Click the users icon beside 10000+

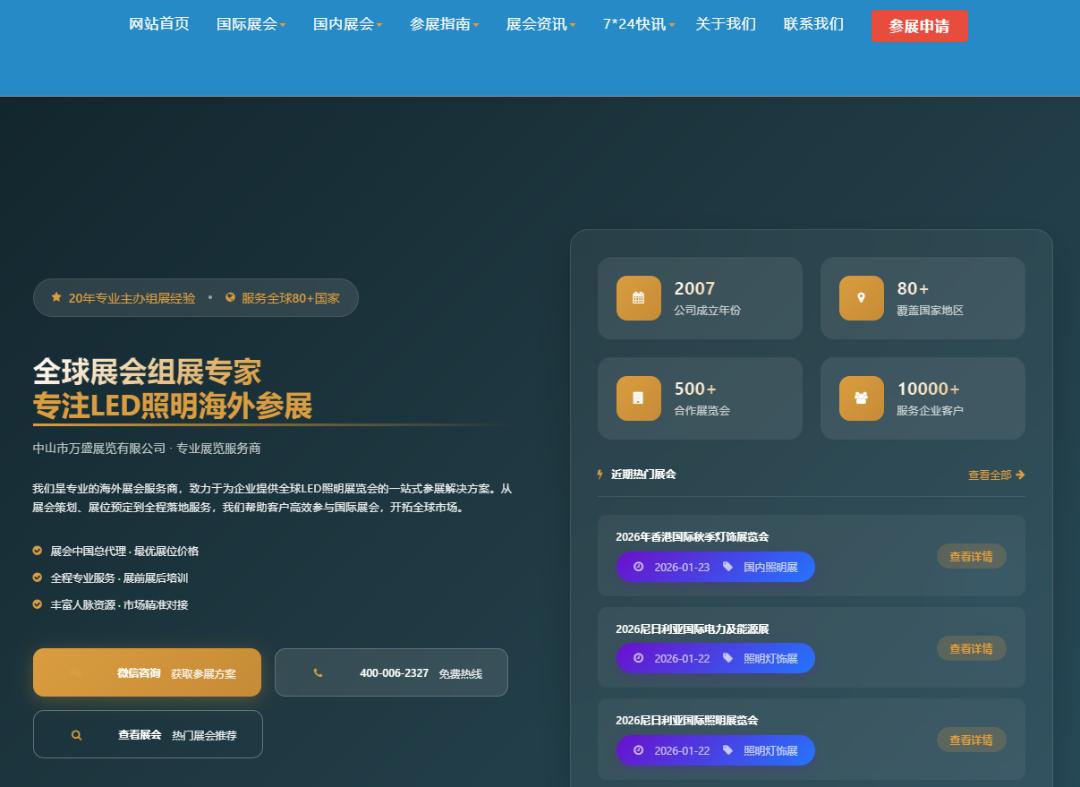click(861, 398)
